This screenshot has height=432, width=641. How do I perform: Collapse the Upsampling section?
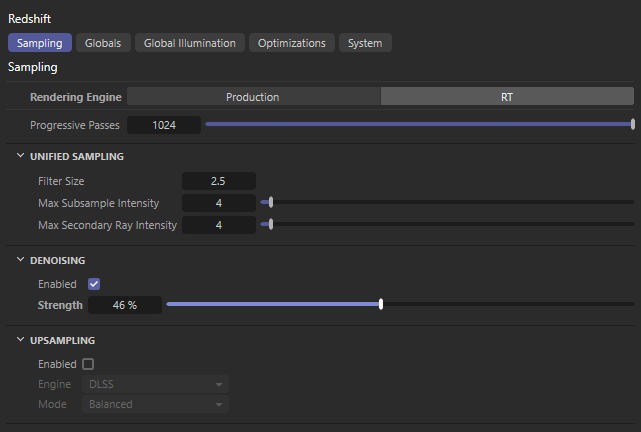22,340
